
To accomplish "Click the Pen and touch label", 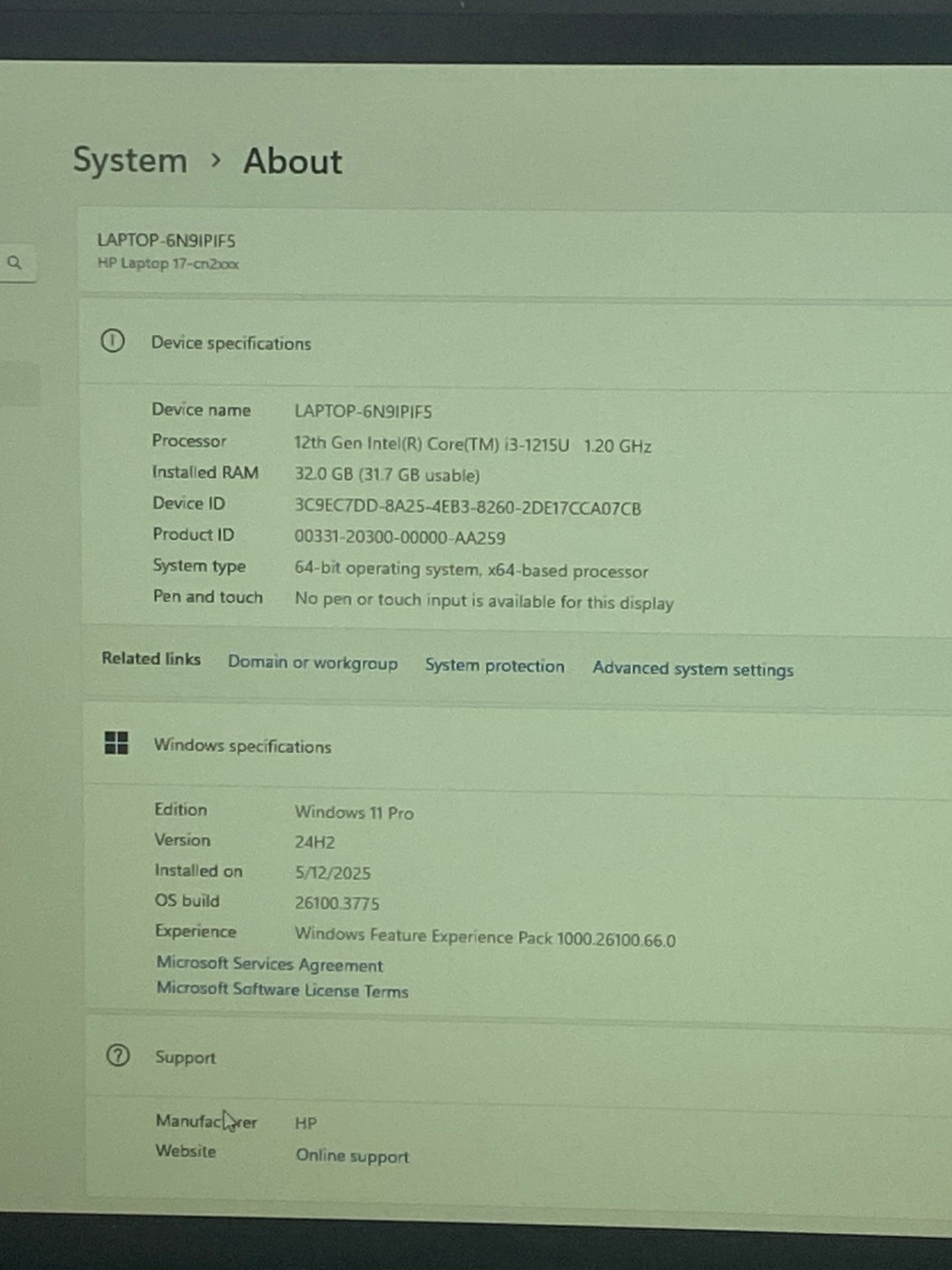I will pyautogui.click(x=208, y=597).
